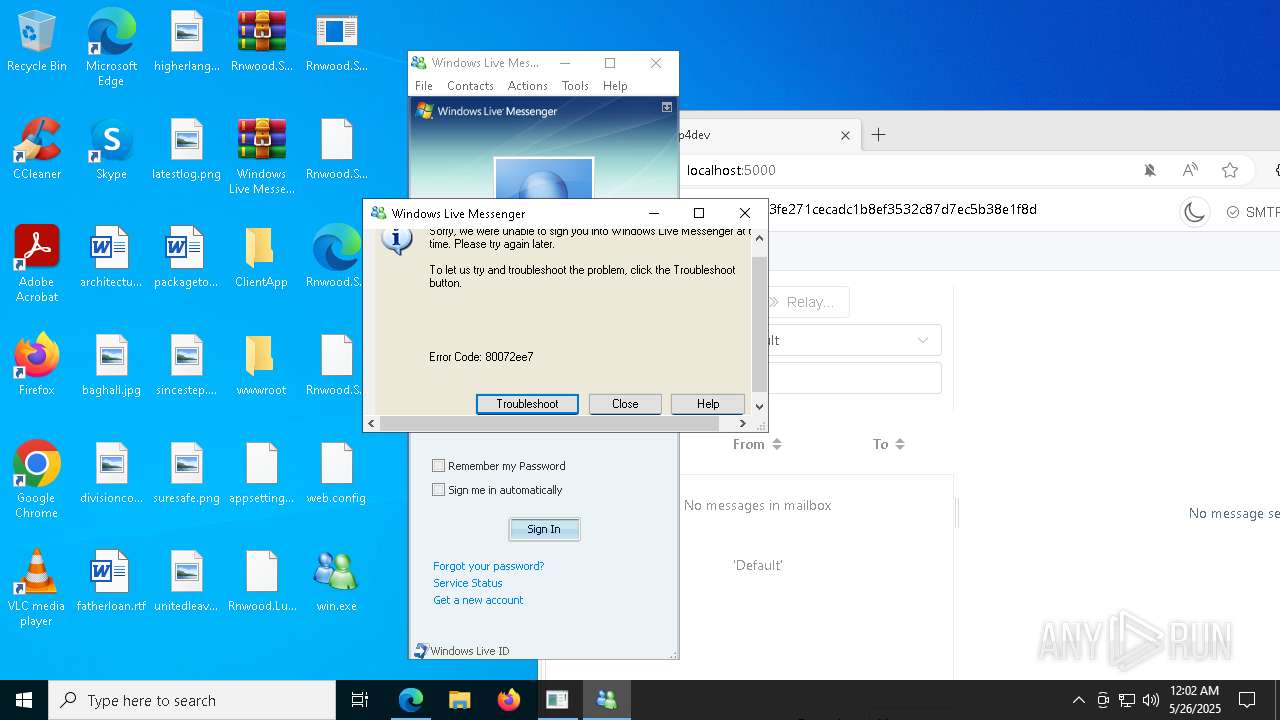Click the Troubleshoot button
The height and width of the screenshot is (720, 1280).
pyautogui.click(x=527, y=404)
